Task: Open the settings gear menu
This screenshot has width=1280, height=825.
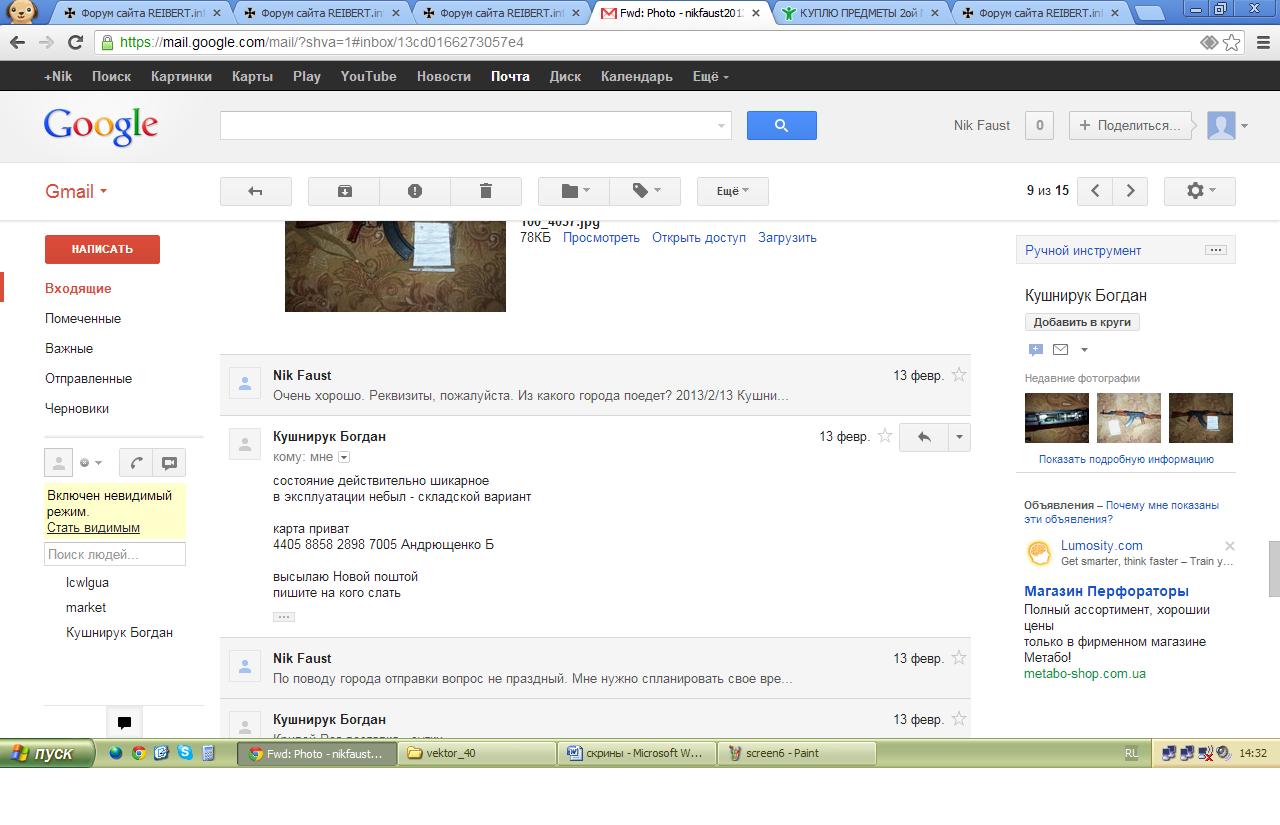Action: click(x=1200, y=191)
